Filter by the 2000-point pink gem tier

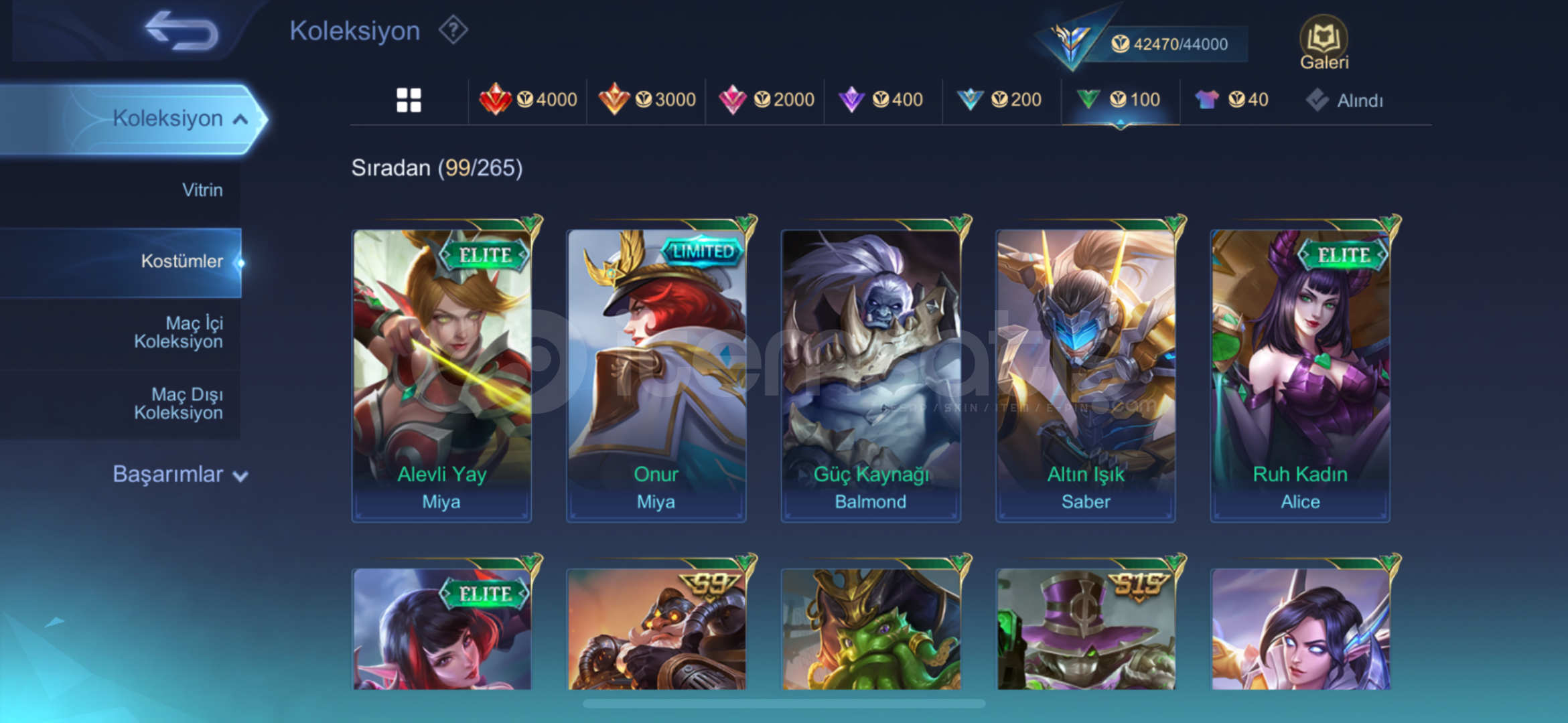[x=766, y=100]
